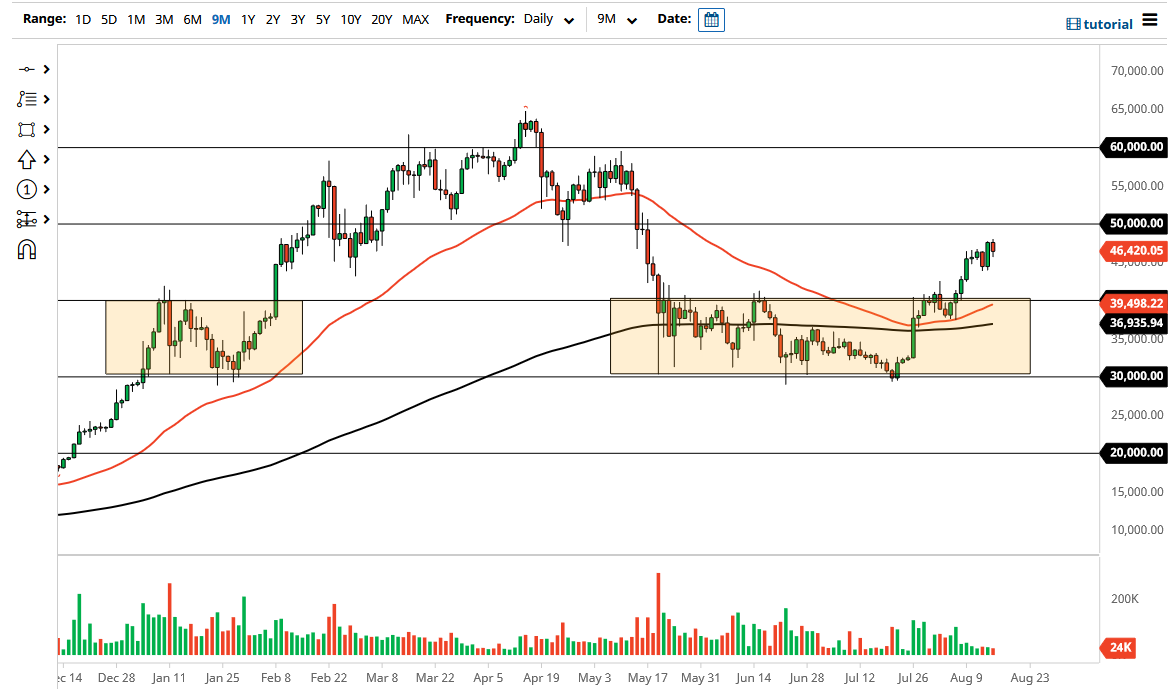Toggle the magnet snapping tool
The height and width of the screenshot is (693, 1173).
tap(26, 249)
